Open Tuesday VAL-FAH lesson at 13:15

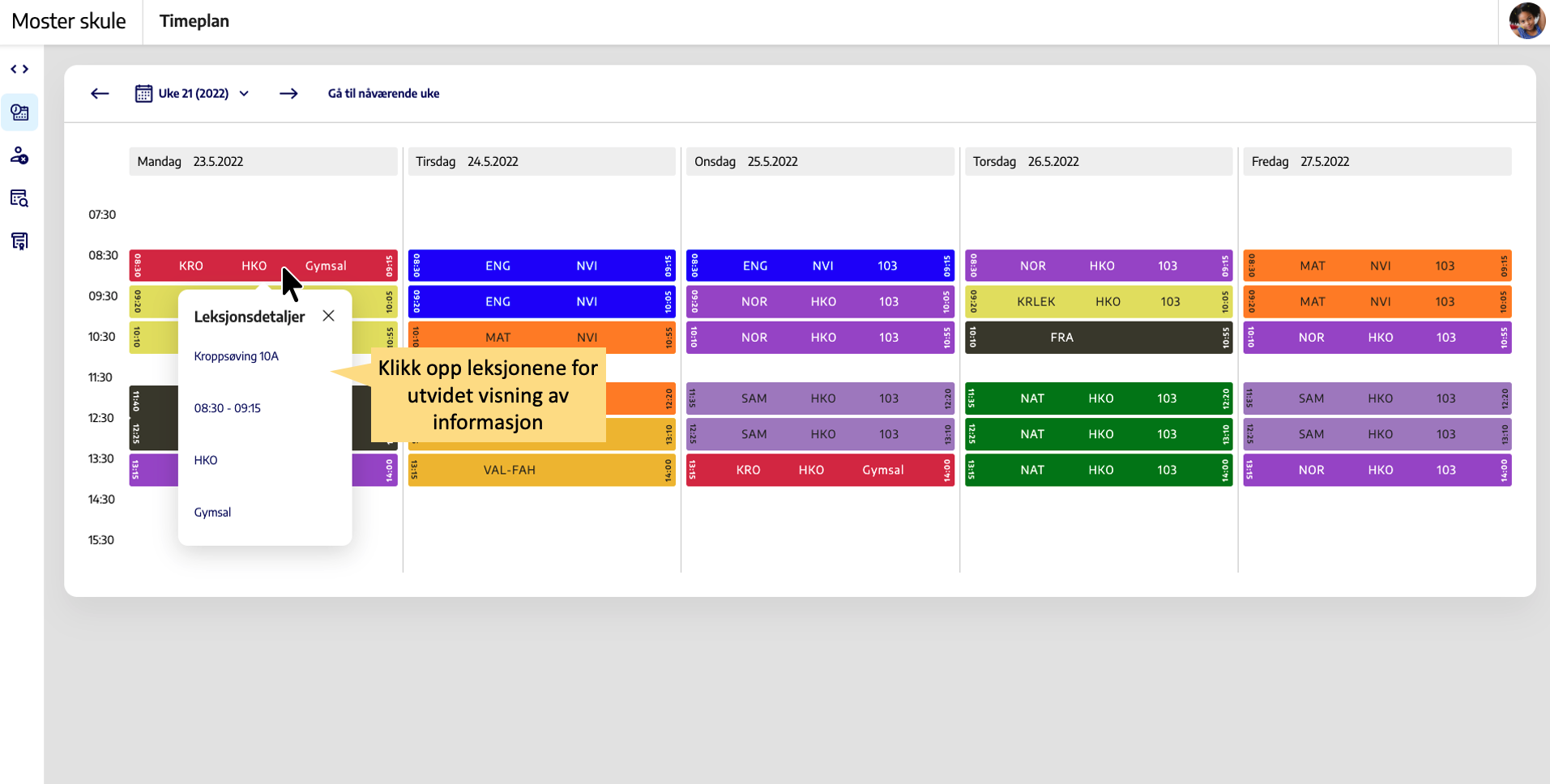point(542,470)
